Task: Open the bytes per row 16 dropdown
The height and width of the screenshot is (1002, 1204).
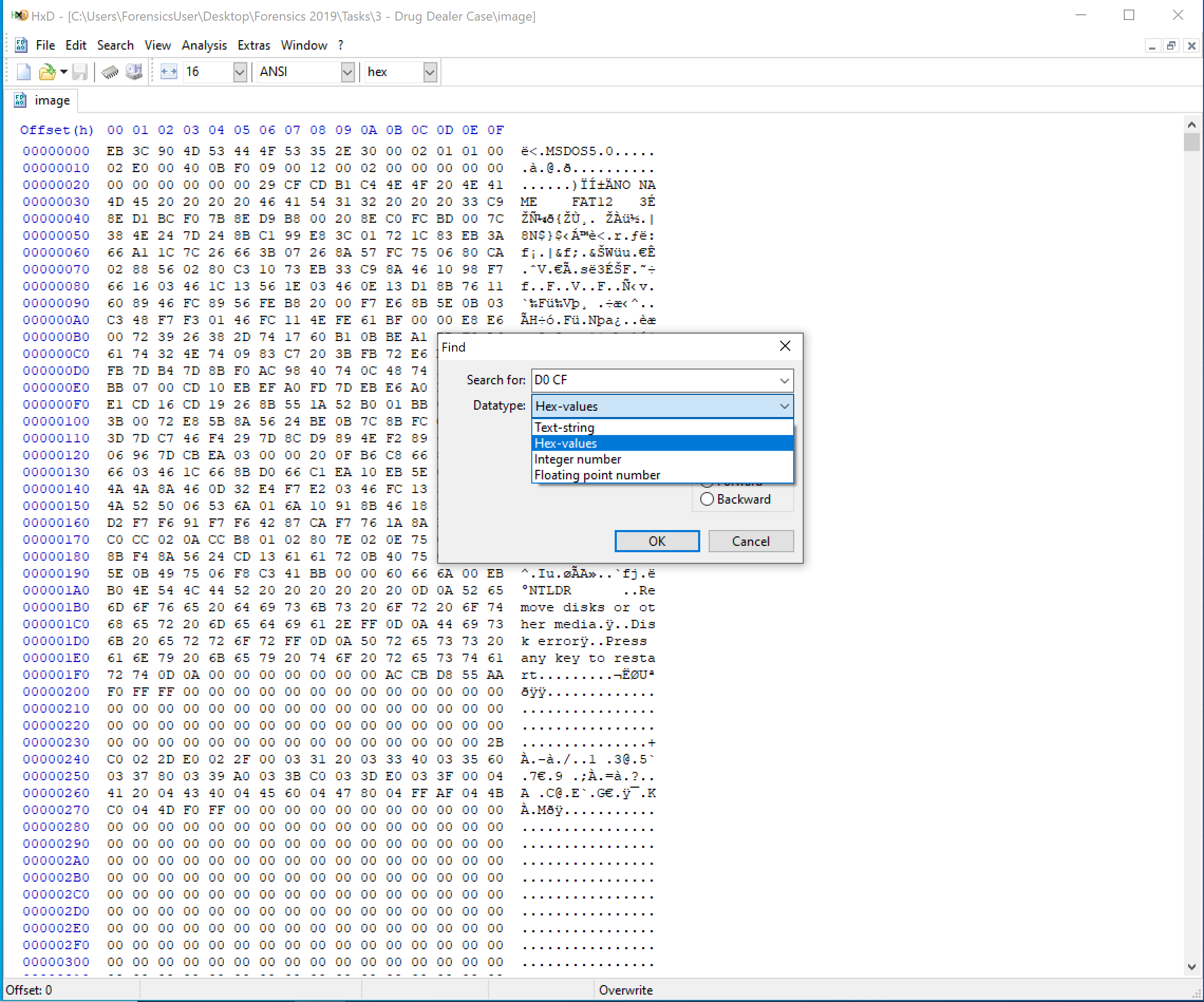Action: pyautogui.click(x=240, y=72)
